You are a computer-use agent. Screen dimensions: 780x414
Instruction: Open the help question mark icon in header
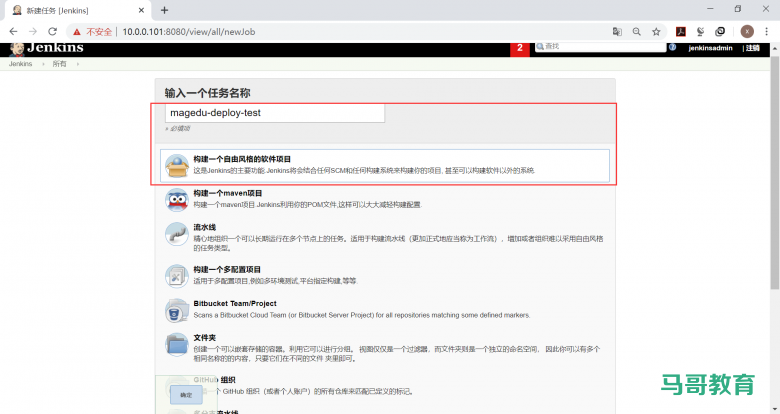click(673, 47)
